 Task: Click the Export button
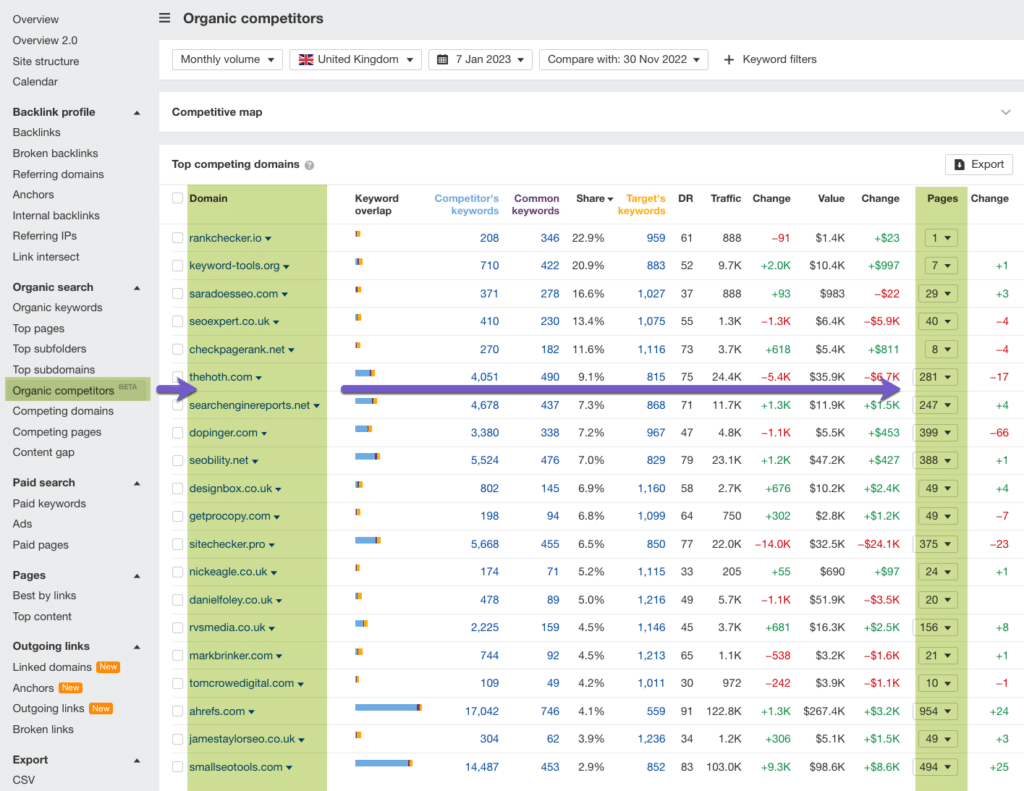coord(978,164)
